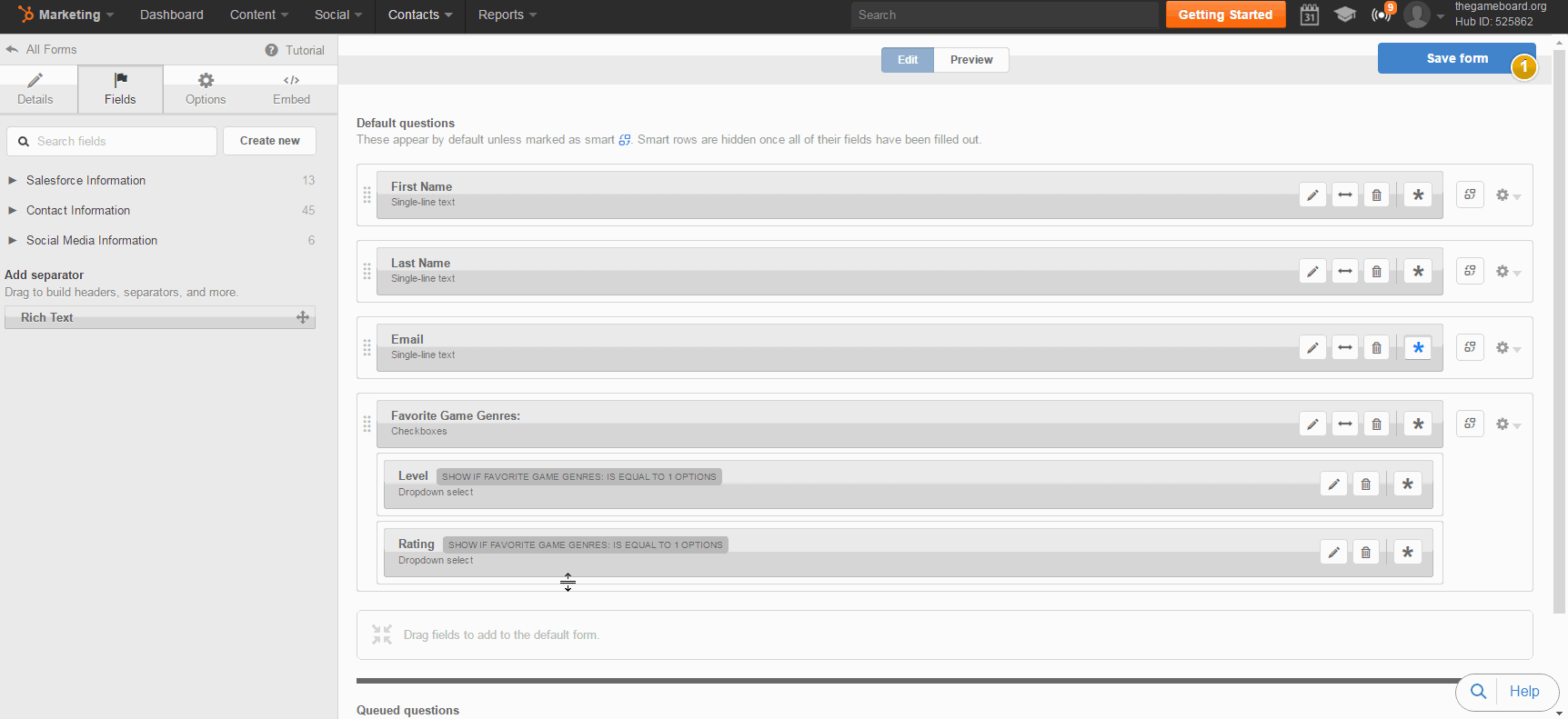Open the user account avatar menu
Image resolution: width=1568 pixels, height=719 pixels.
point(1423,15)
